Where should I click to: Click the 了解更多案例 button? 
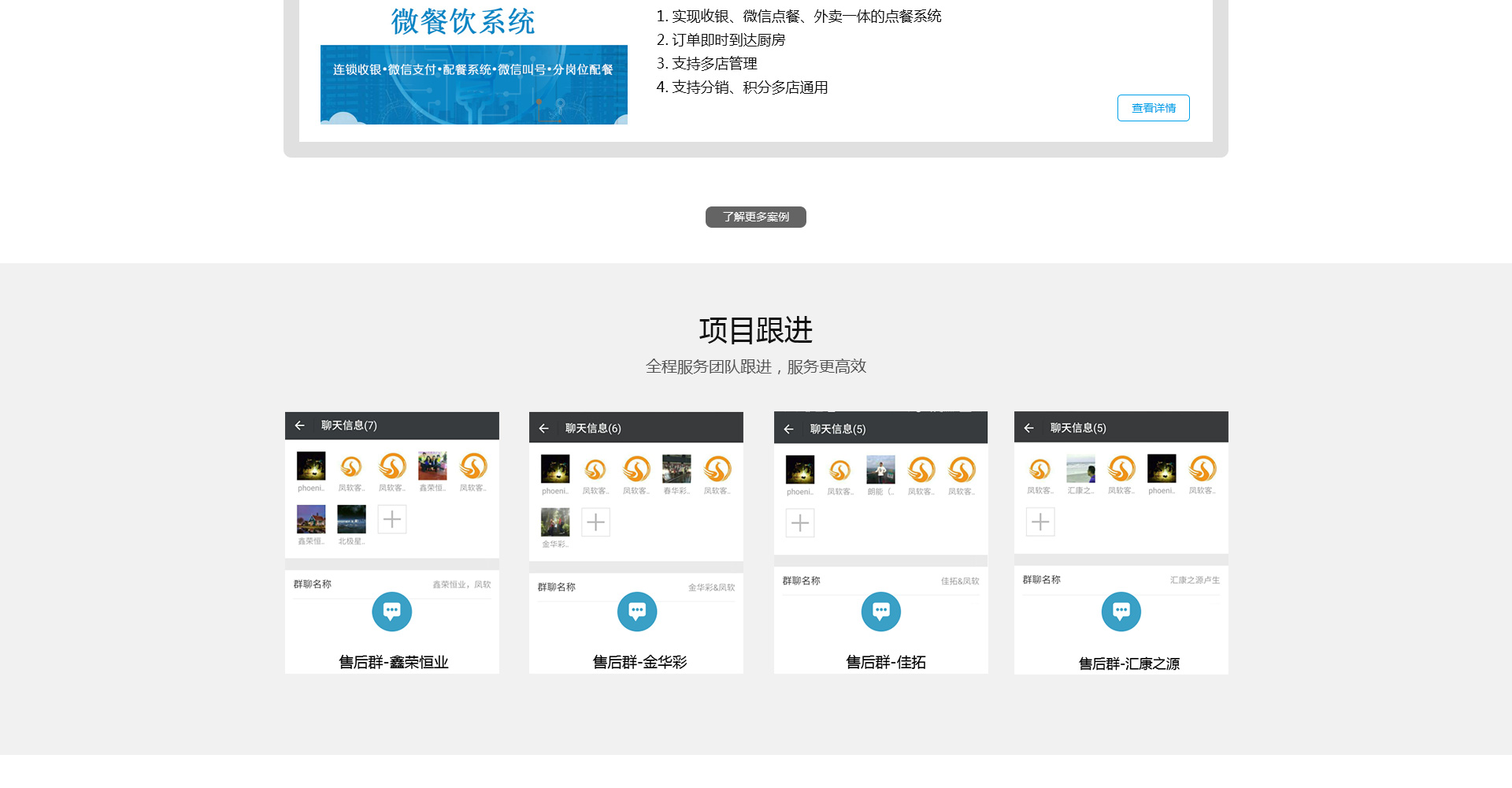755,217
